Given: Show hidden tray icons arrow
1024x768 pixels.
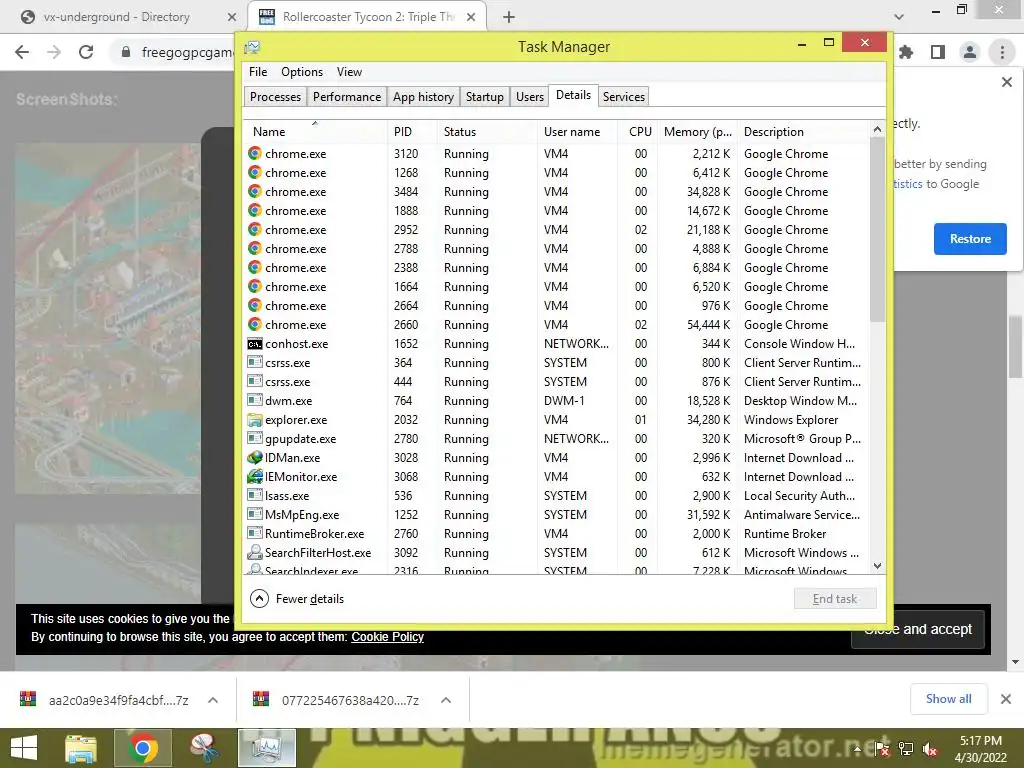Looking at the screenshot, I should tap(857, 749).
